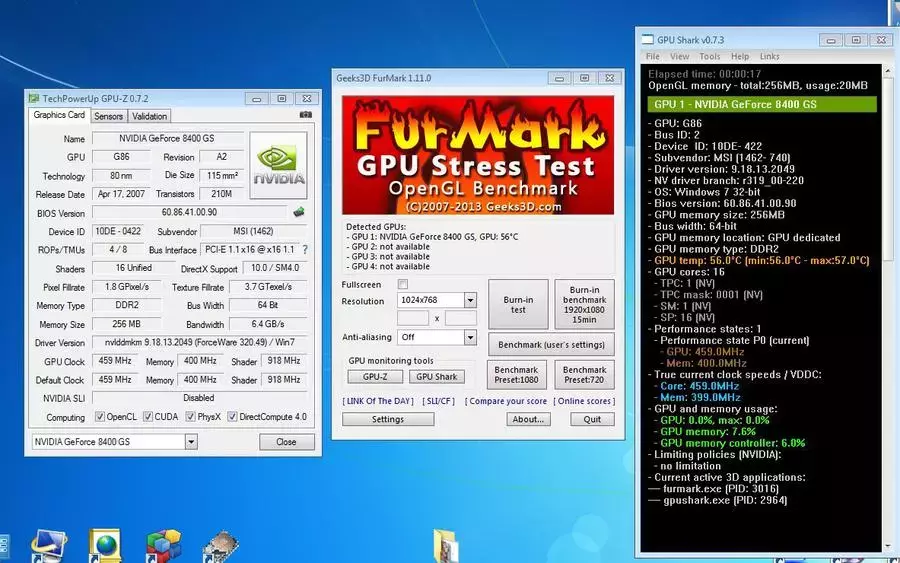This screenshot has width=900, height=563.
Task: Click the gpushark.exe (PID: 2964) line
Action: point(725,500)
